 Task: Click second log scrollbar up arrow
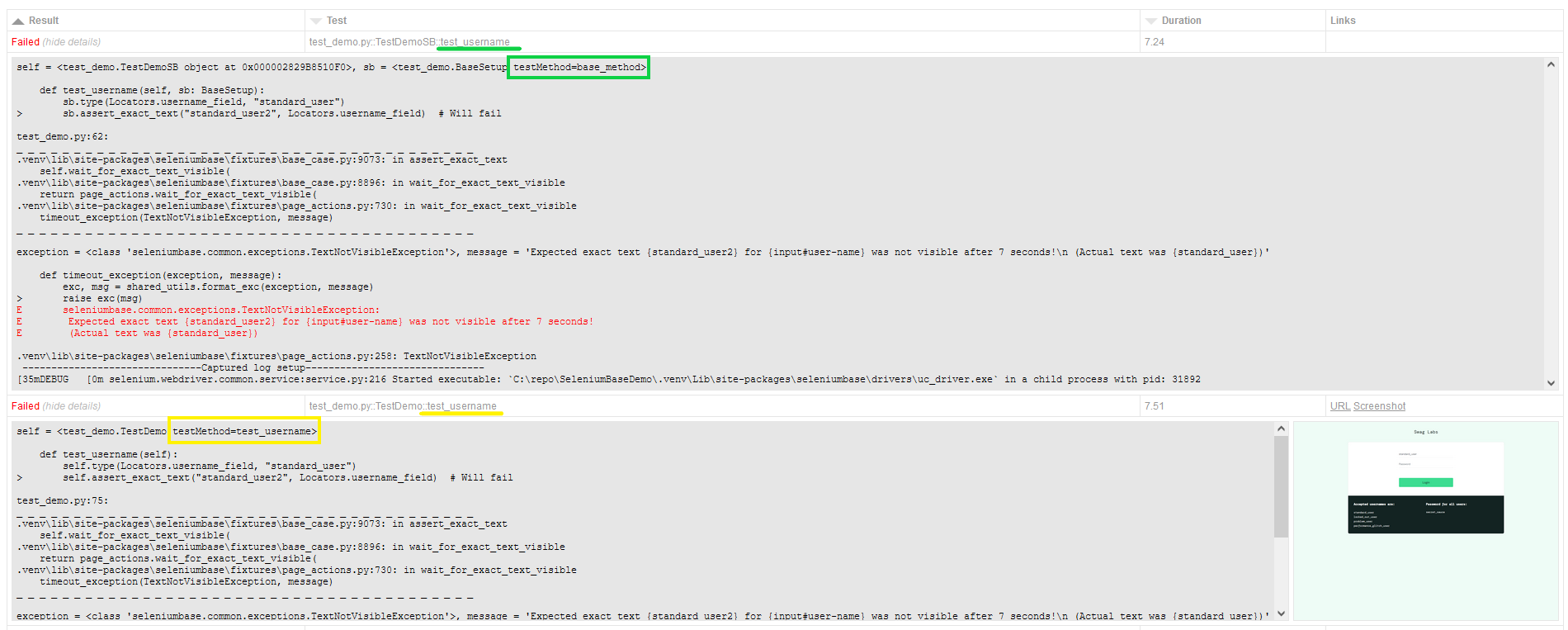click(x=1281, y=429)
